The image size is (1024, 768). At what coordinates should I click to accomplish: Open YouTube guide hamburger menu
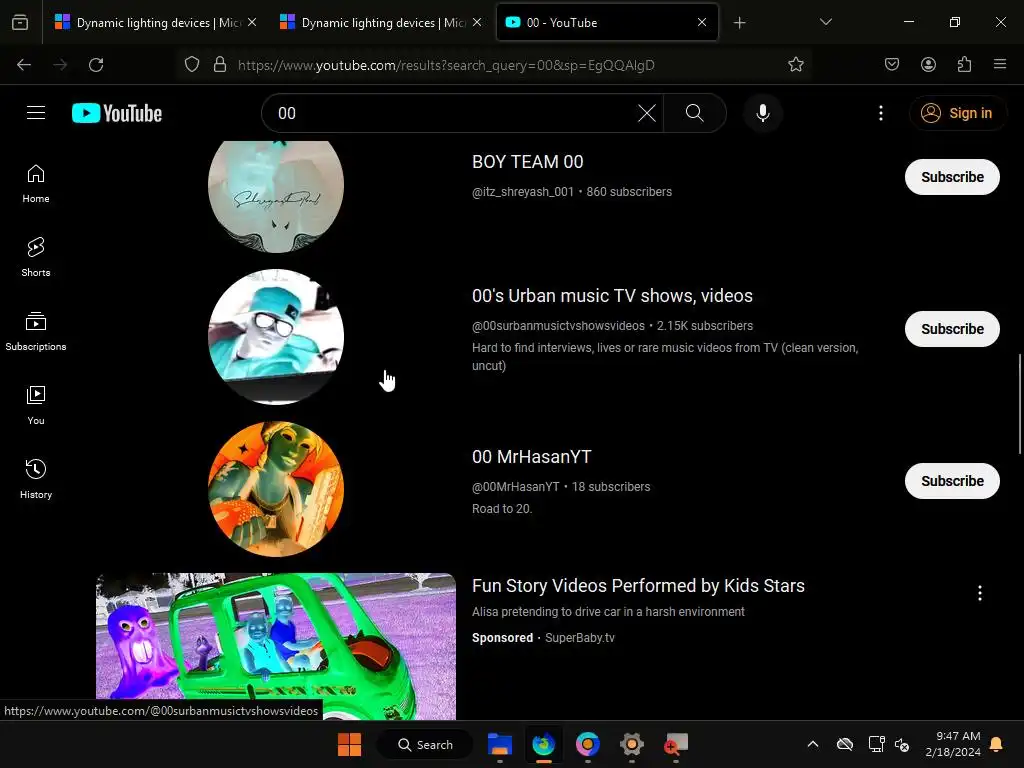pyautogui.click(x=36, y=113)
